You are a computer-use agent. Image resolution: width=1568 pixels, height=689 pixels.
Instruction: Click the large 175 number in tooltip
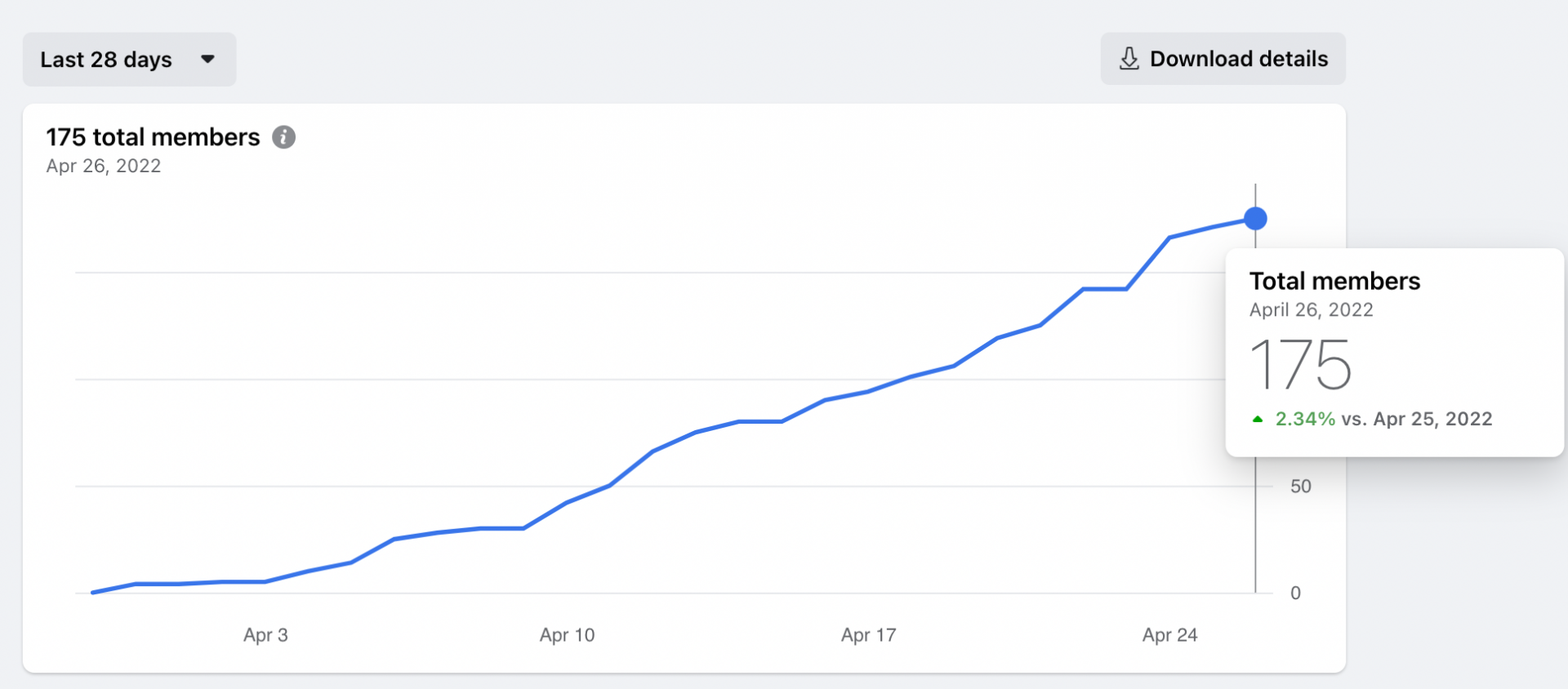[x=1301, y=366]
